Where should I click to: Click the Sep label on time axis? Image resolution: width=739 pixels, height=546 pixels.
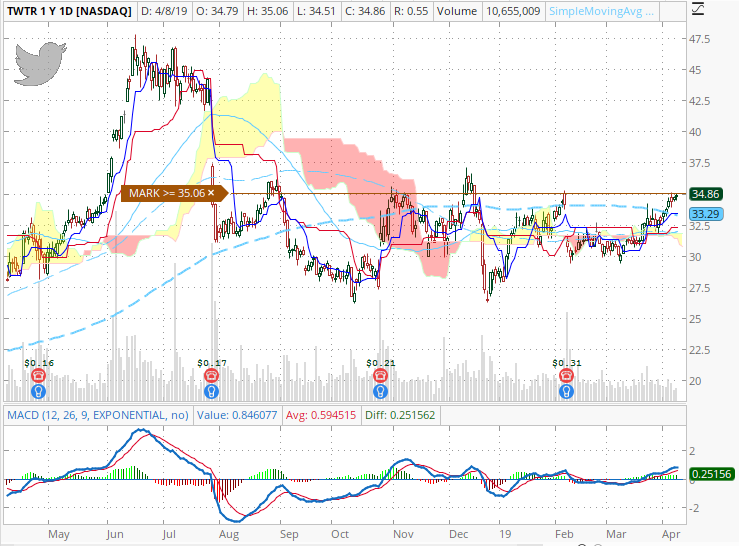[289, 534]
